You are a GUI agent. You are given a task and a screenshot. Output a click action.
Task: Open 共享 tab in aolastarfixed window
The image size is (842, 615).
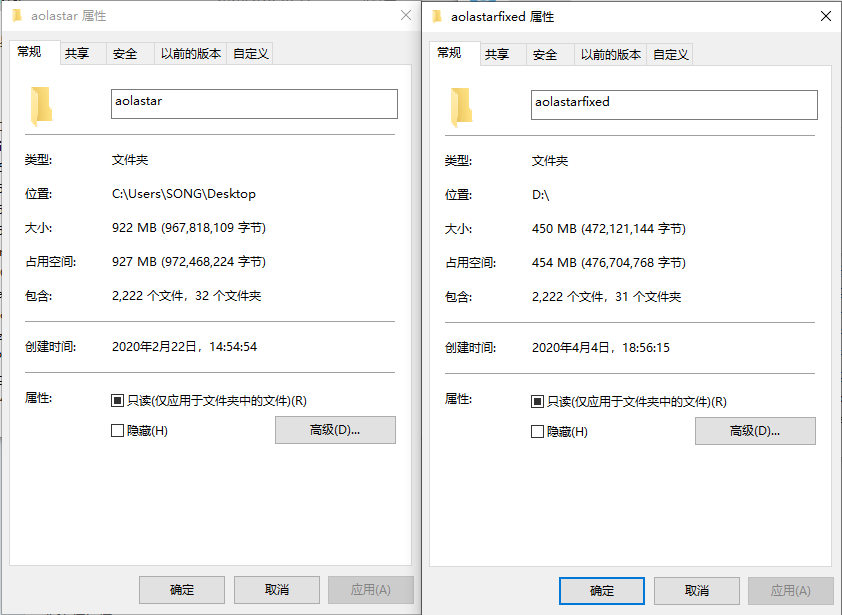pyautogui.click(x=503, y=55)
